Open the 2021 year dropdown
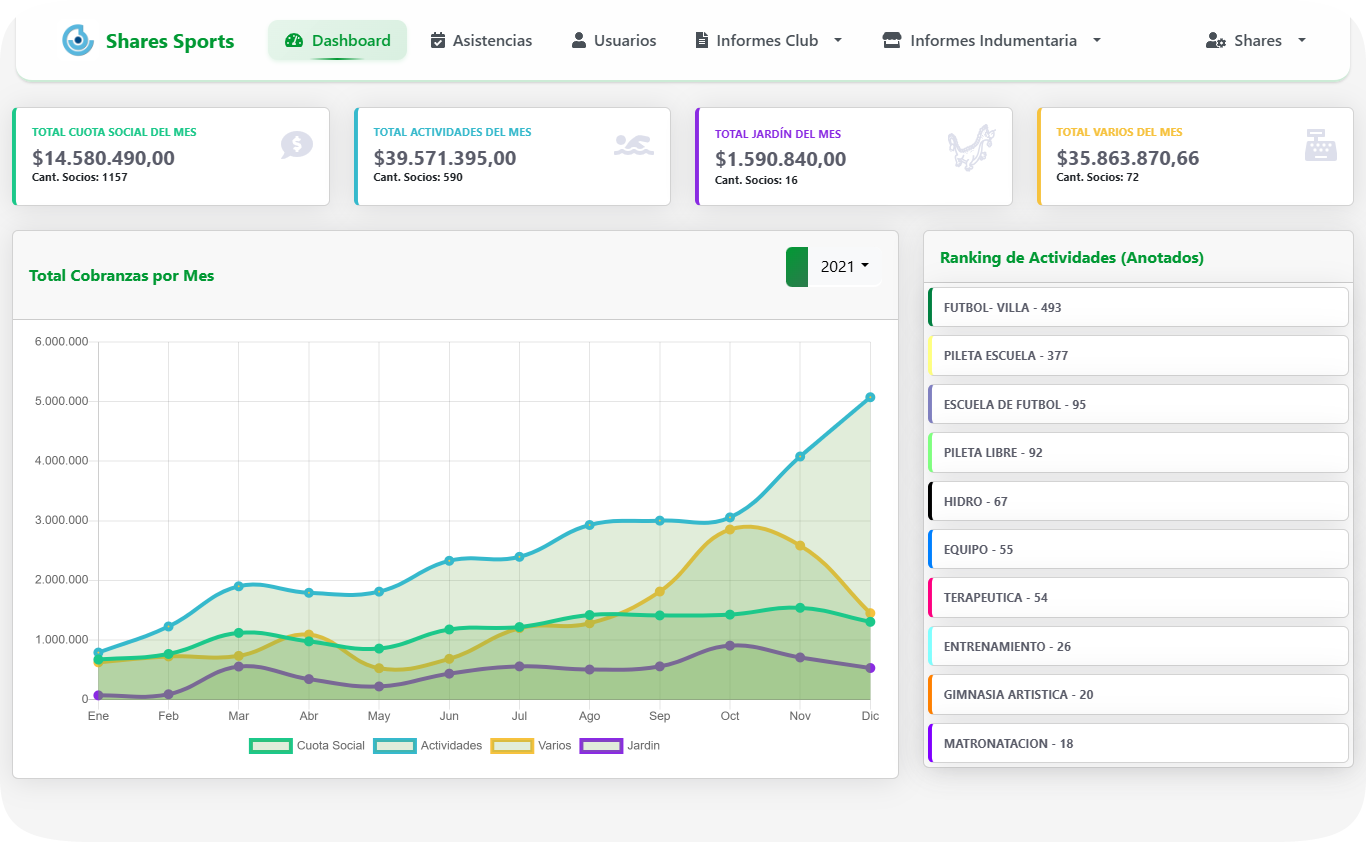Screen dimensions: 1366x844 tap(844, 267)
